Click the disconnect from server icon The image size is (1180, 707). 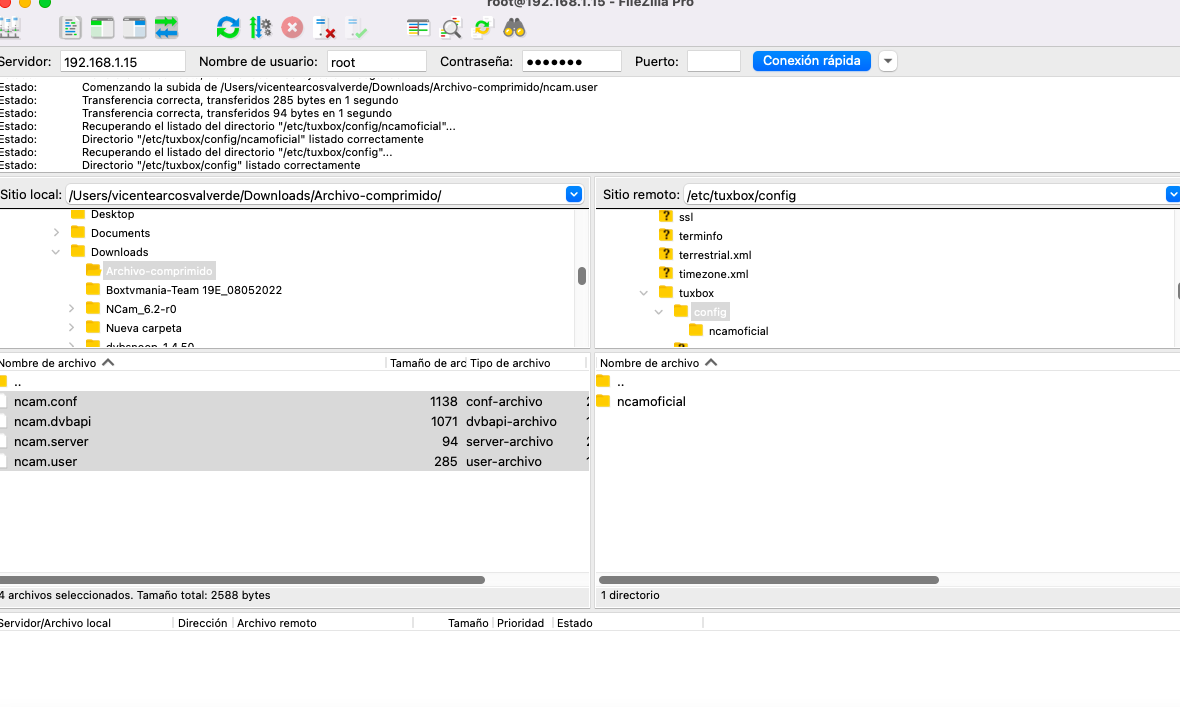[324, 28]
